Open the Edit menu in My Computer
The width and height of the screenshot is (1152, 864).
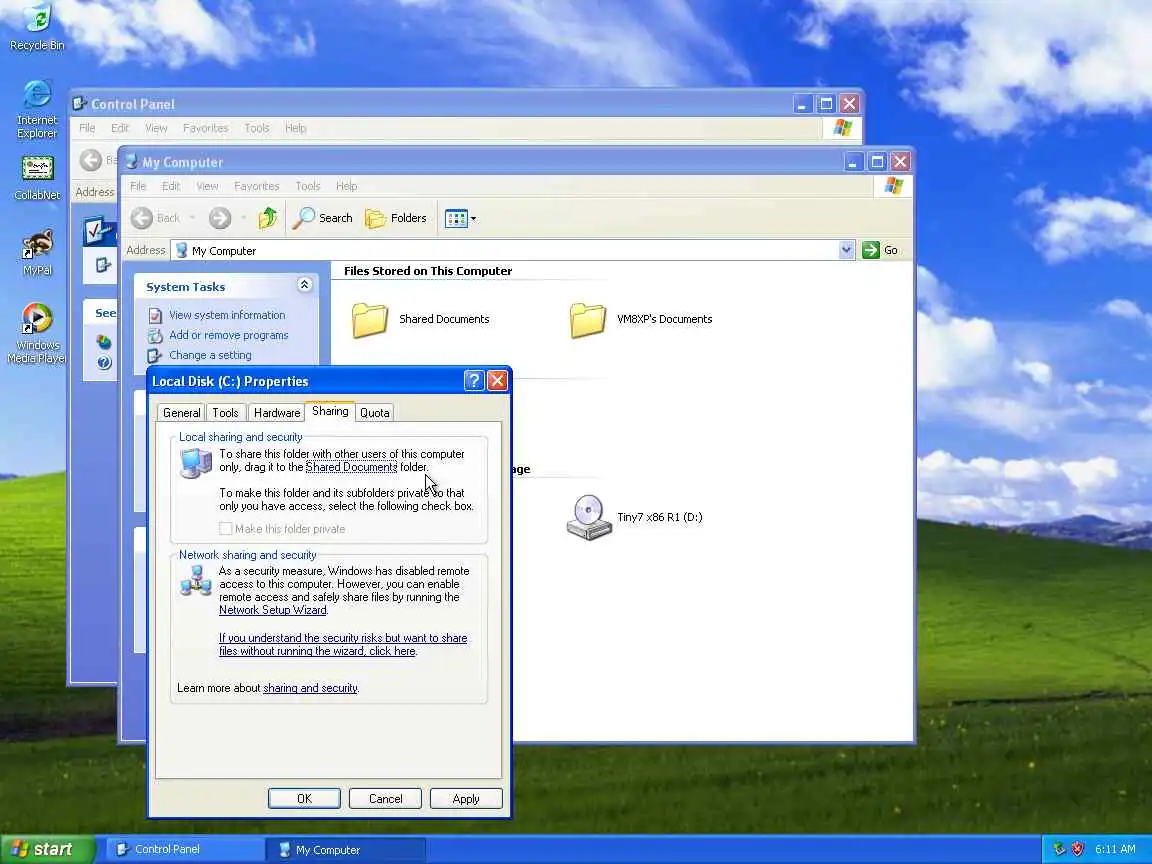[171, 187]
